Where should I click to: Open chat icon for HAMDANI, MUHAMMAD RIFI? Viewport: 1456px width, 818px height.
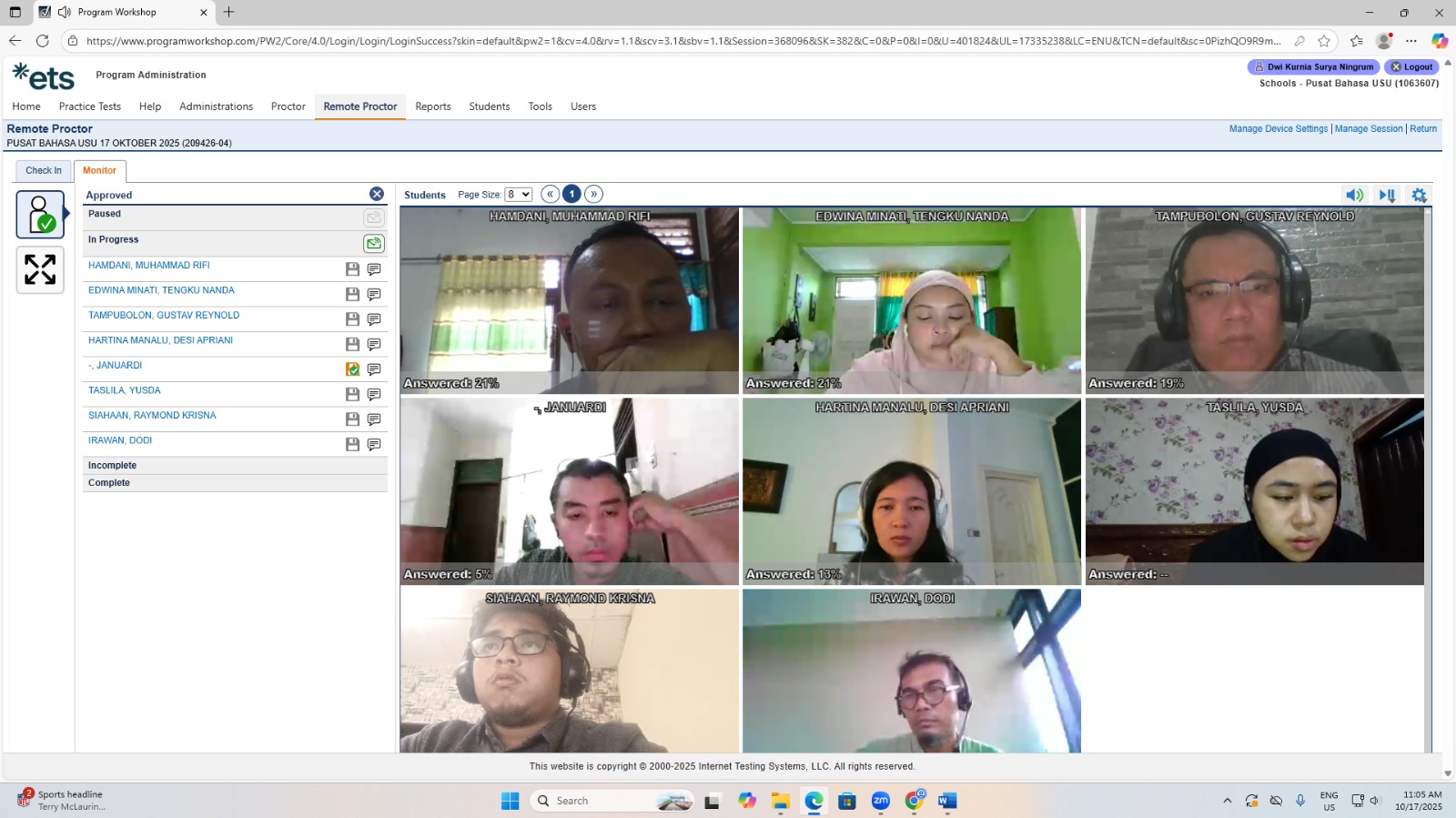(374, 269)
